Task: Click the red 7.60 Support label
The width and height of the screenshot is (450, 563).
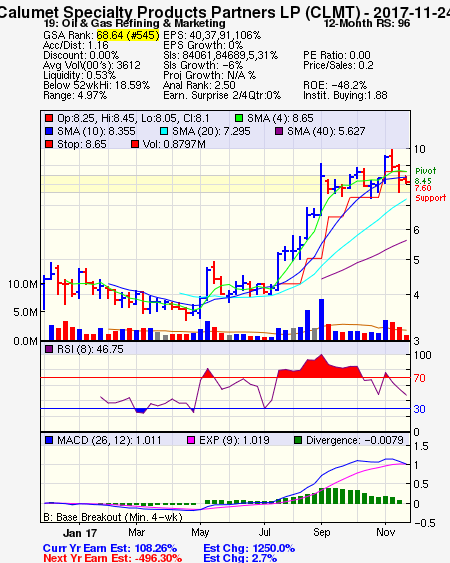Action: click(x=430, y=193)
